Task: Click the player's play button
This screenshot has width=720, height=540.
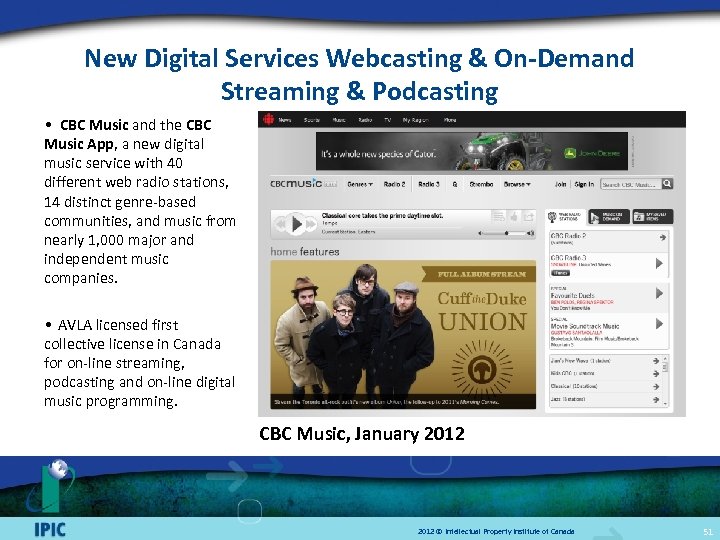Action: pos(297,224)
